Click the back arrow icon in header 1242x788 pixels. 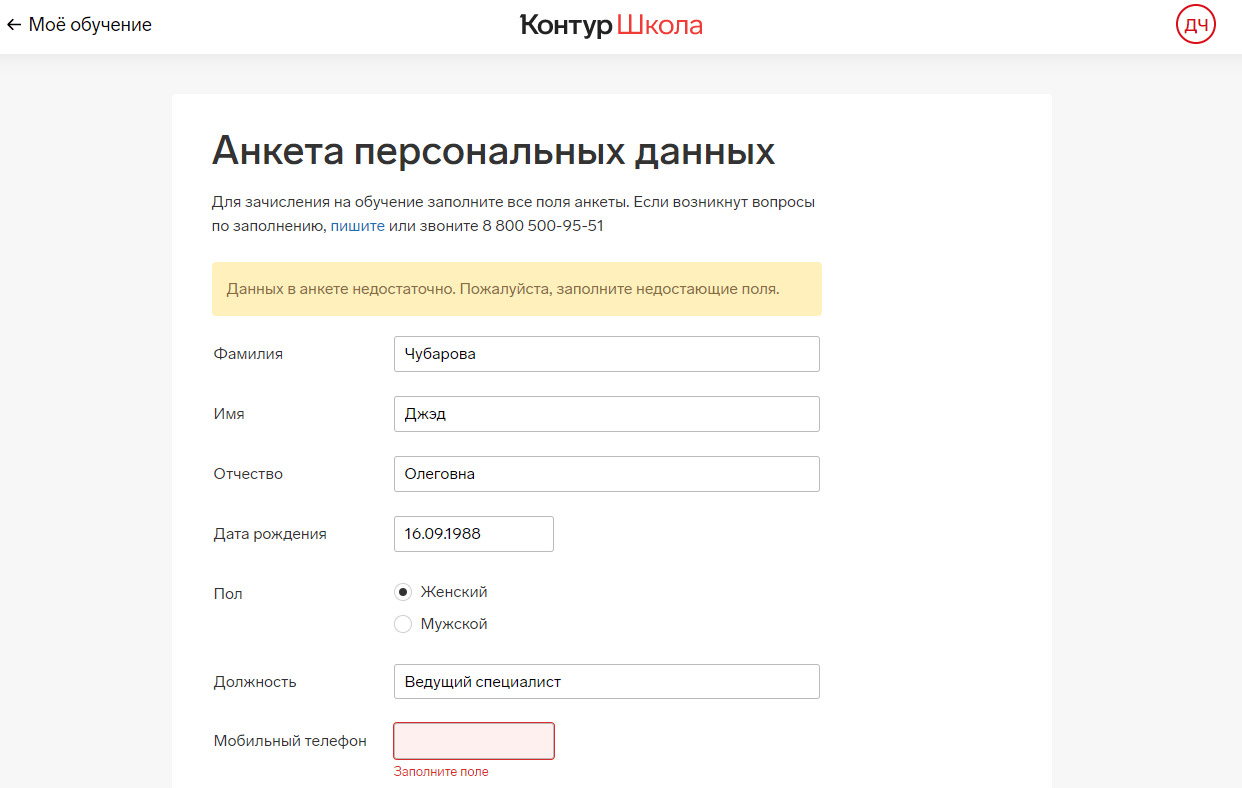tap(14, 25)
